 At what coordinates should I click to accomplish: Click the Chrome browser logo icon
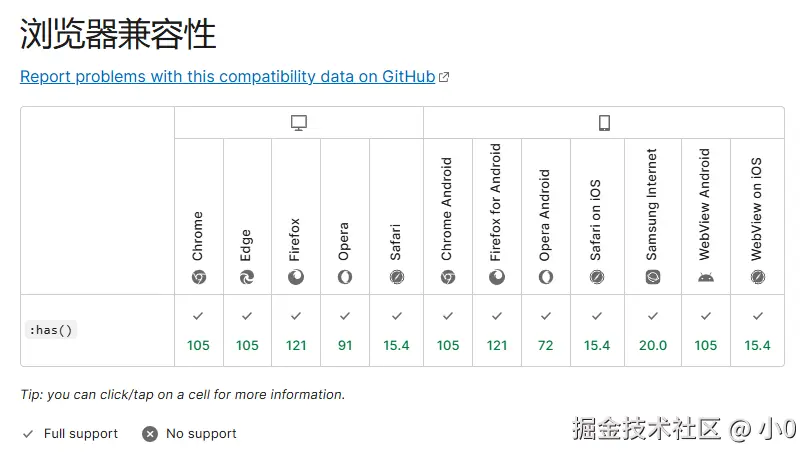click(x=199, y=277)
